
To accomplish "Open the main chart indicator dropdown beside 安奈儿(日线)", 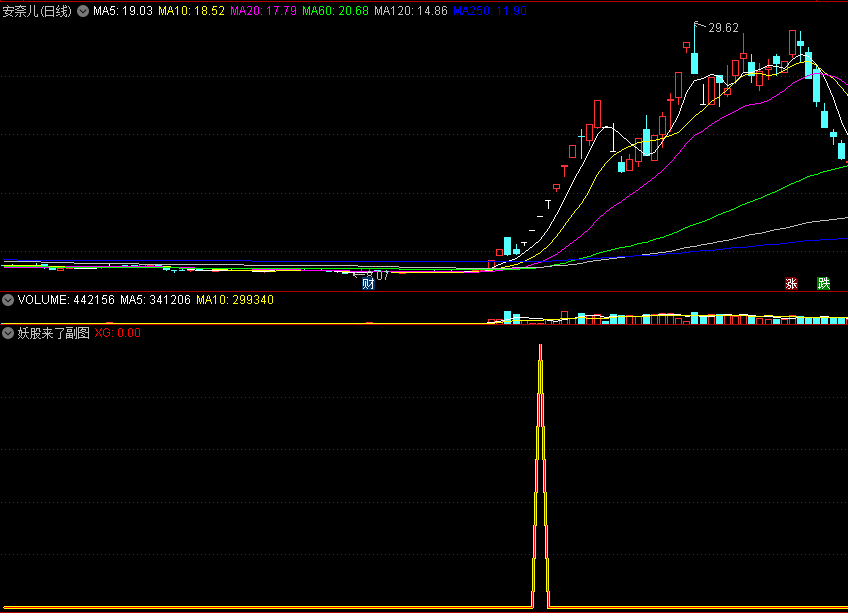I will coord(83,11).
